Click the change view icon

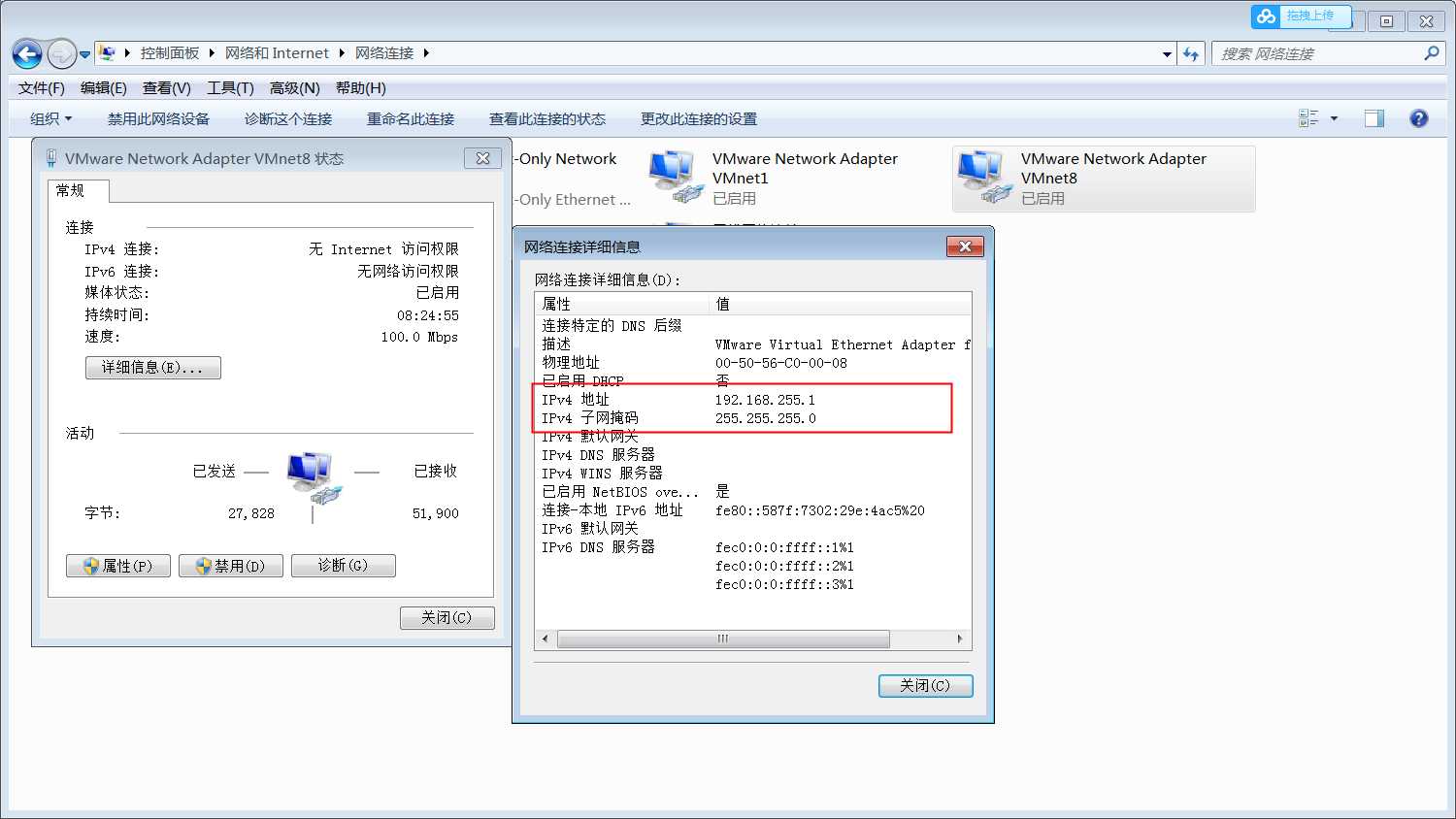[x=1308, y=118]
